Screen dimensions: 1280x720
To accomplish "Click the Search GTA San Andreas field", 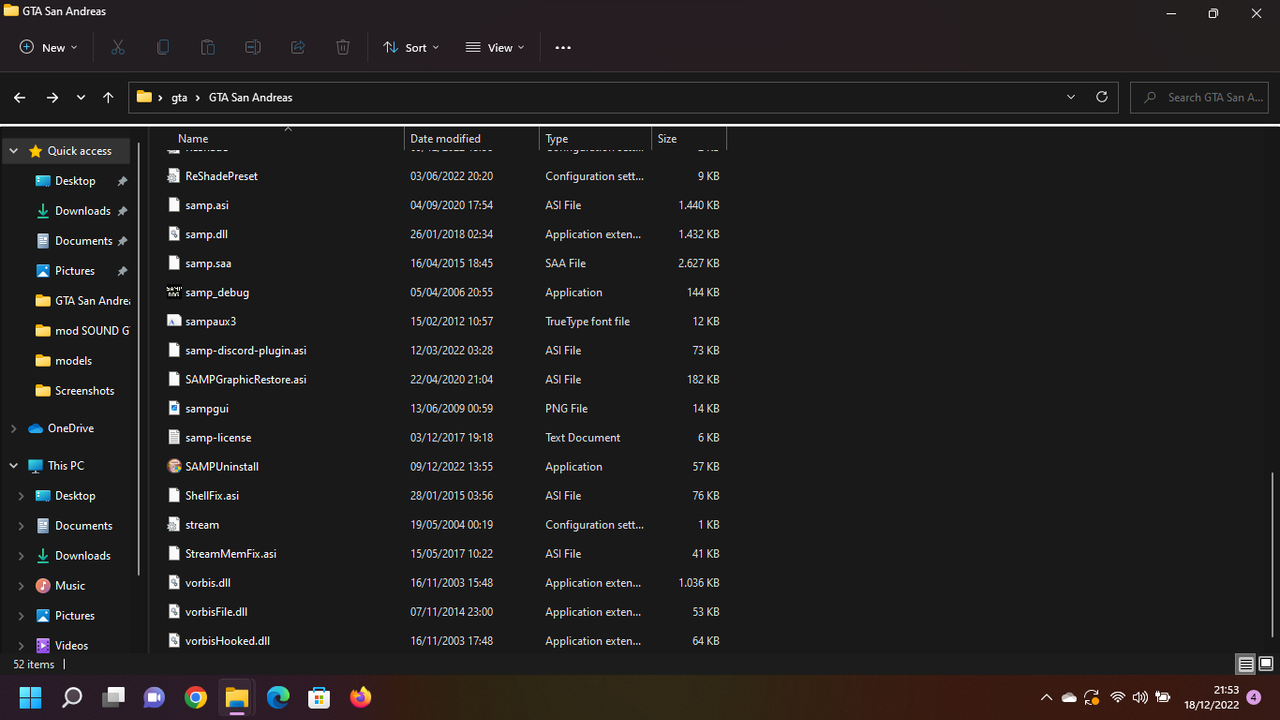I will [x=1199, y=97].
